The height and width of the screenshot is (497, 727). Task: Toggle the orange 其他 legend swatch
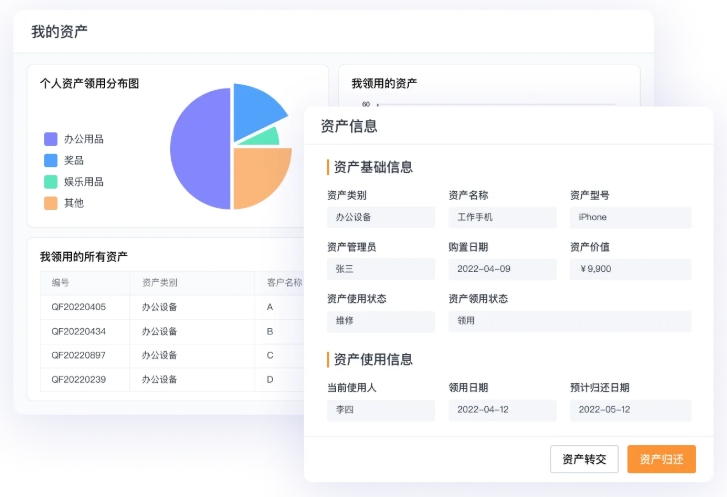(x=51, y=203)
